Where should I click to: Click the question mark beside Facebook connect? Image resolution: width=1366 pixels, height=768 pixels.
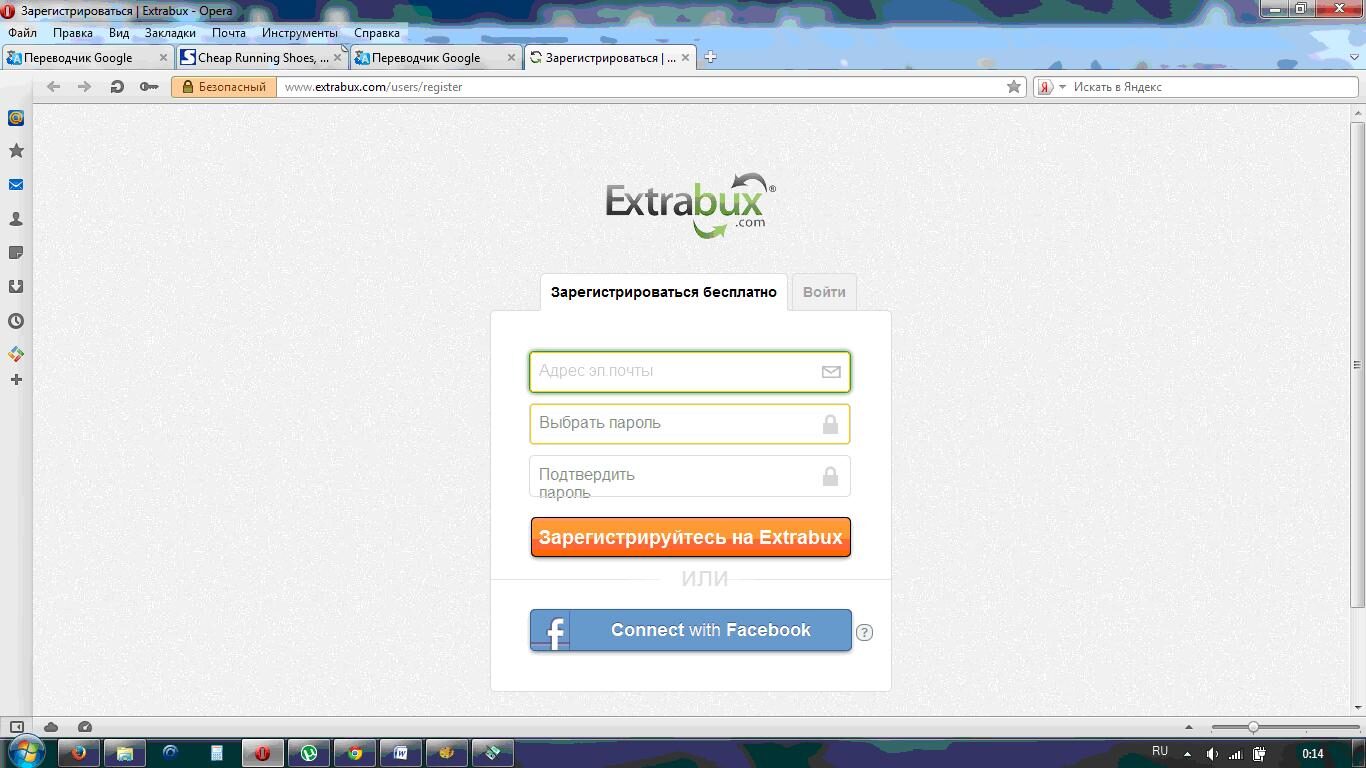[x=864, y=632]
